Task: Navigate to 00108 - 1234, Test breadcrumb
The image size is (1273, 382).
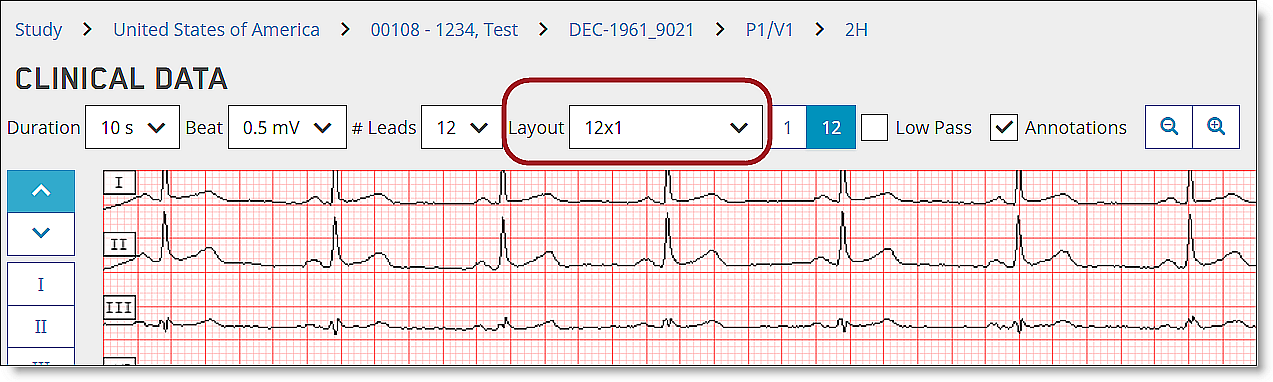Action: [444, 29]
